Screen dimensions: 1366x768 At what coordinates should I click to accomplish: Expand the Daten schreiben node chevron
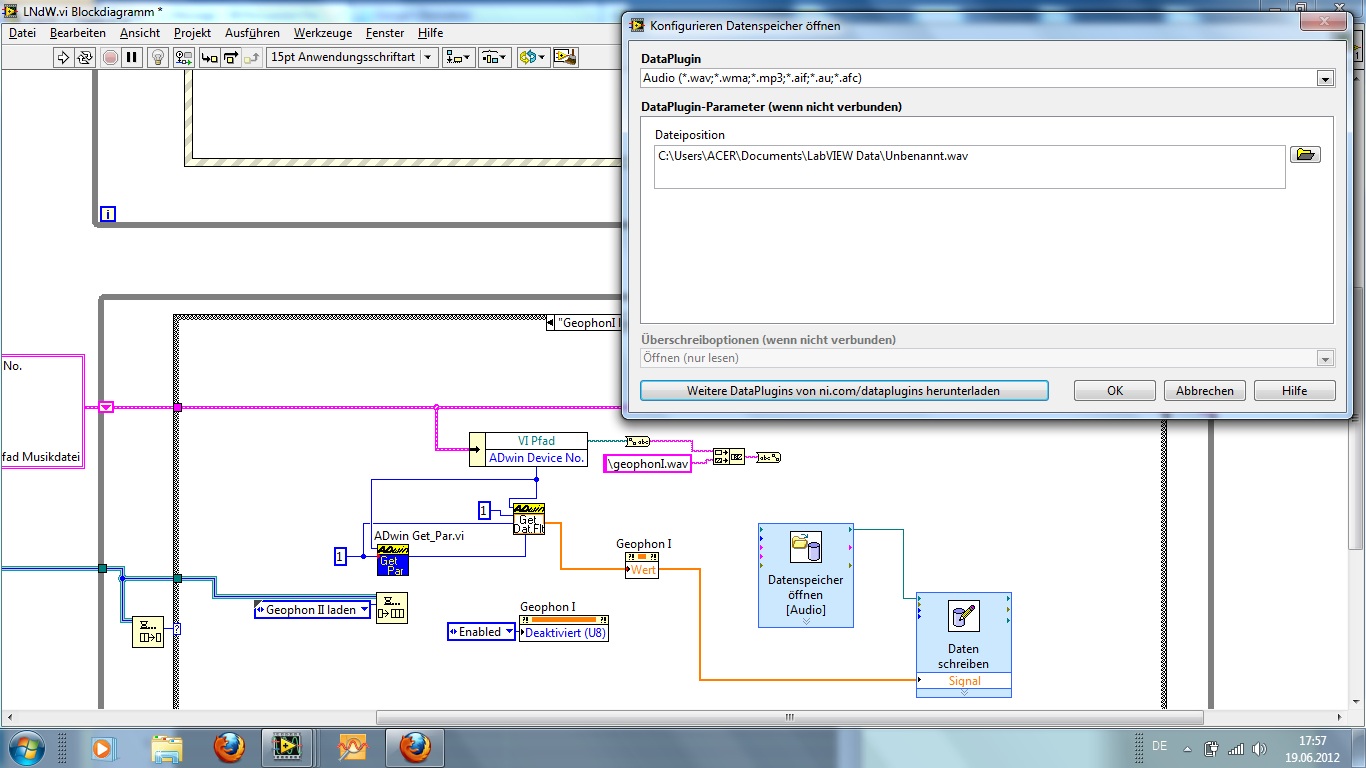(x=964, y=693)
